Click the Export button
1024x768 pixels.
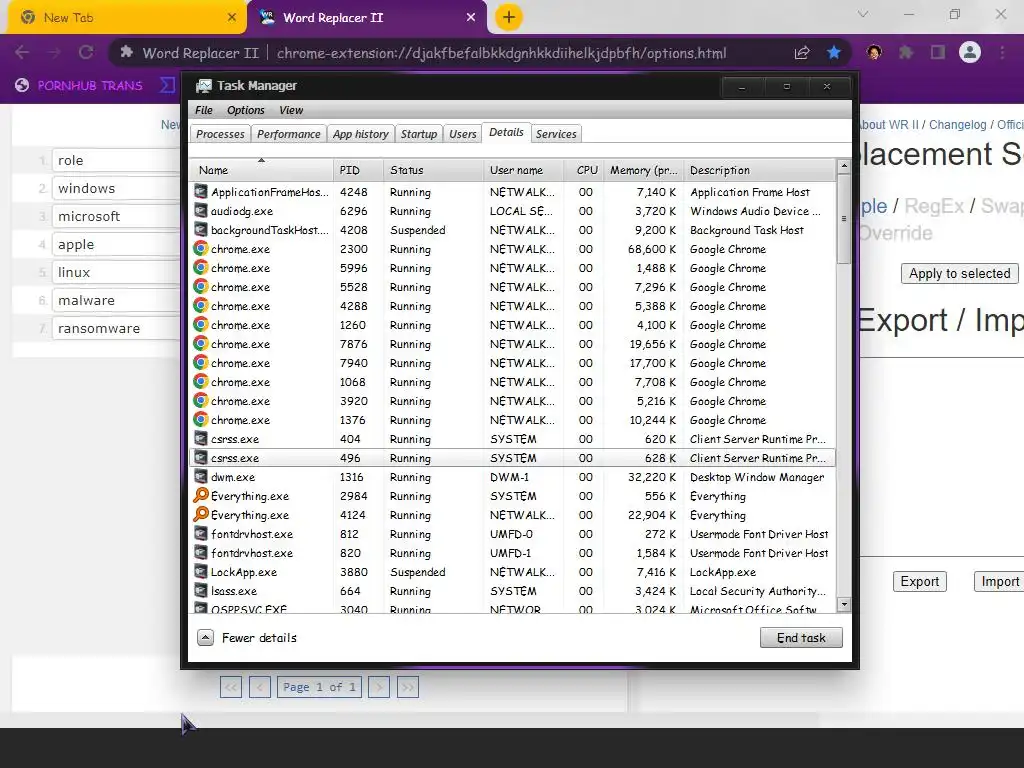pyautogui.click(x=920, y=581)
